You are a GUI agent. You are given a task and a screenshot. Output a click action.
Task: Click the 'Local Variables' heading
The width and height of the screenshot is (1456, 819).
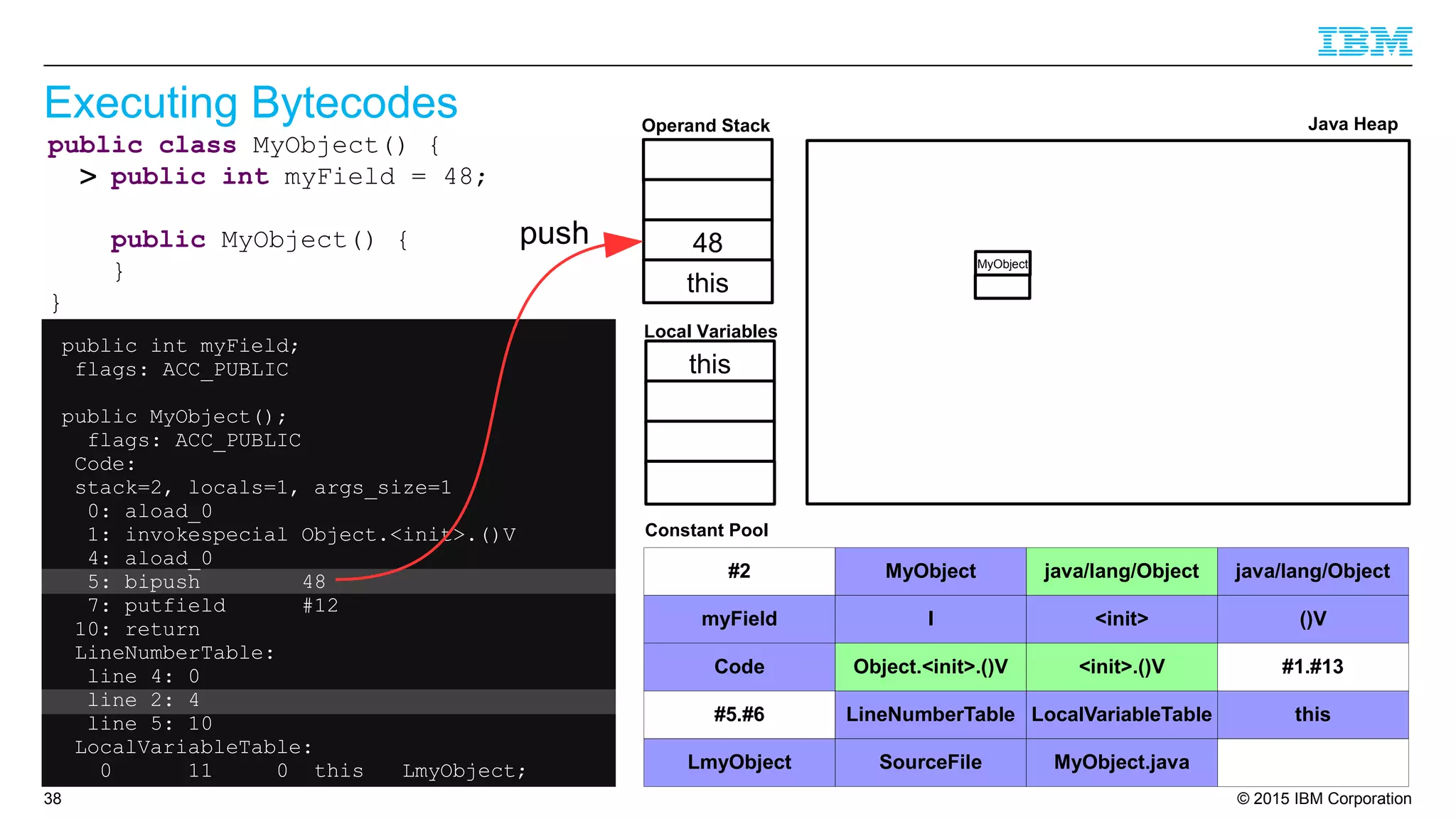pyautogui.click(x=710, y=331)
